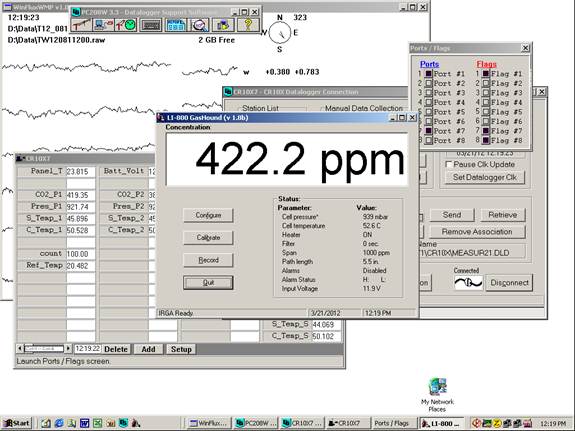Click the Remove Association button
575x431 pixels.
point(477,232)
